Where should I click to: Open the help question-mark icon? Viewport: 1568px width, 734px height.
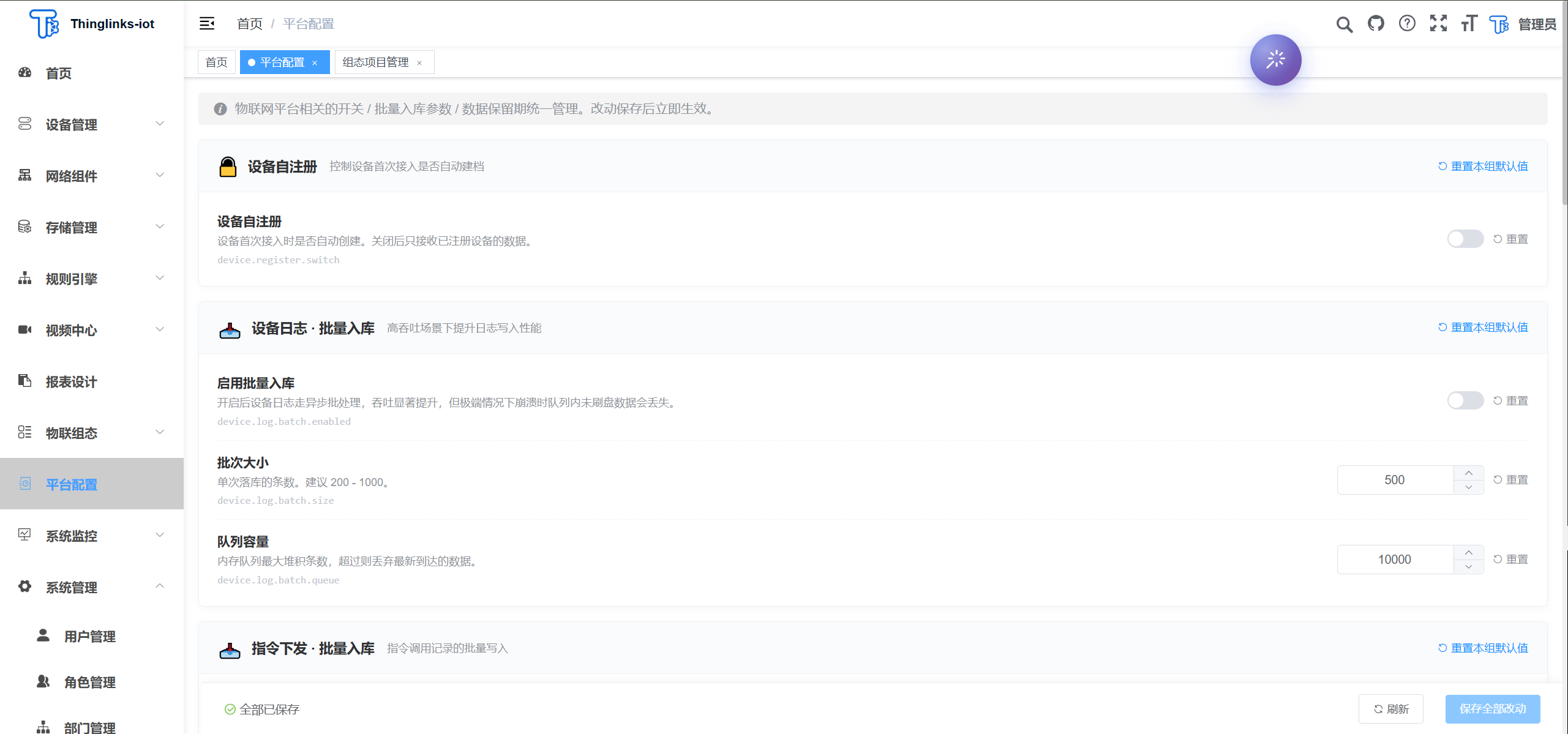pos(1407,24)
